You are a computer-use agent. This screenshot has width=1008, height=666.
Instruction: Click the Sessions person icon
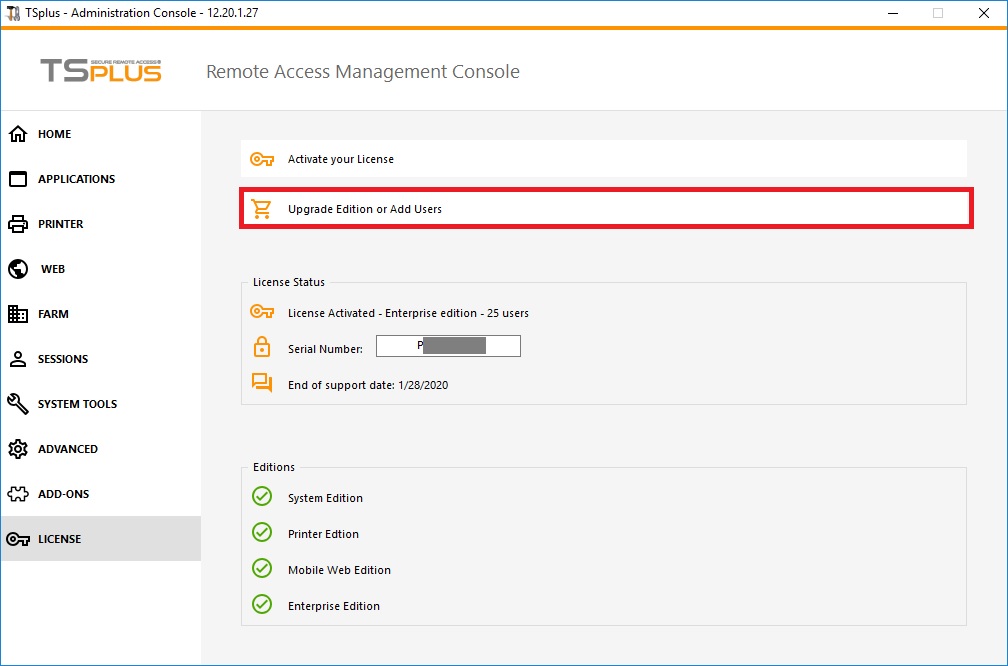(18, 359)
